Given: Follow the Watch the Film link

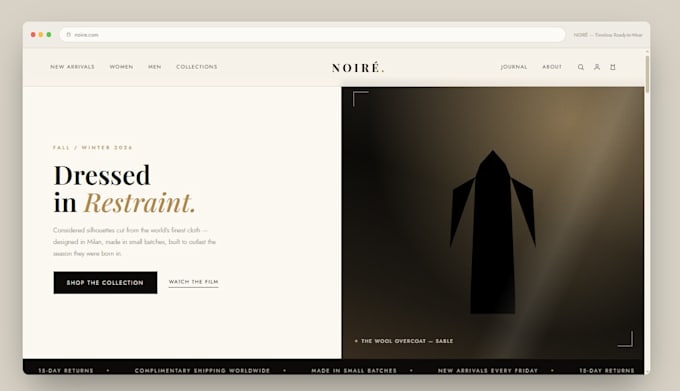Looking at the screenshot, I should tap(193, 282).
